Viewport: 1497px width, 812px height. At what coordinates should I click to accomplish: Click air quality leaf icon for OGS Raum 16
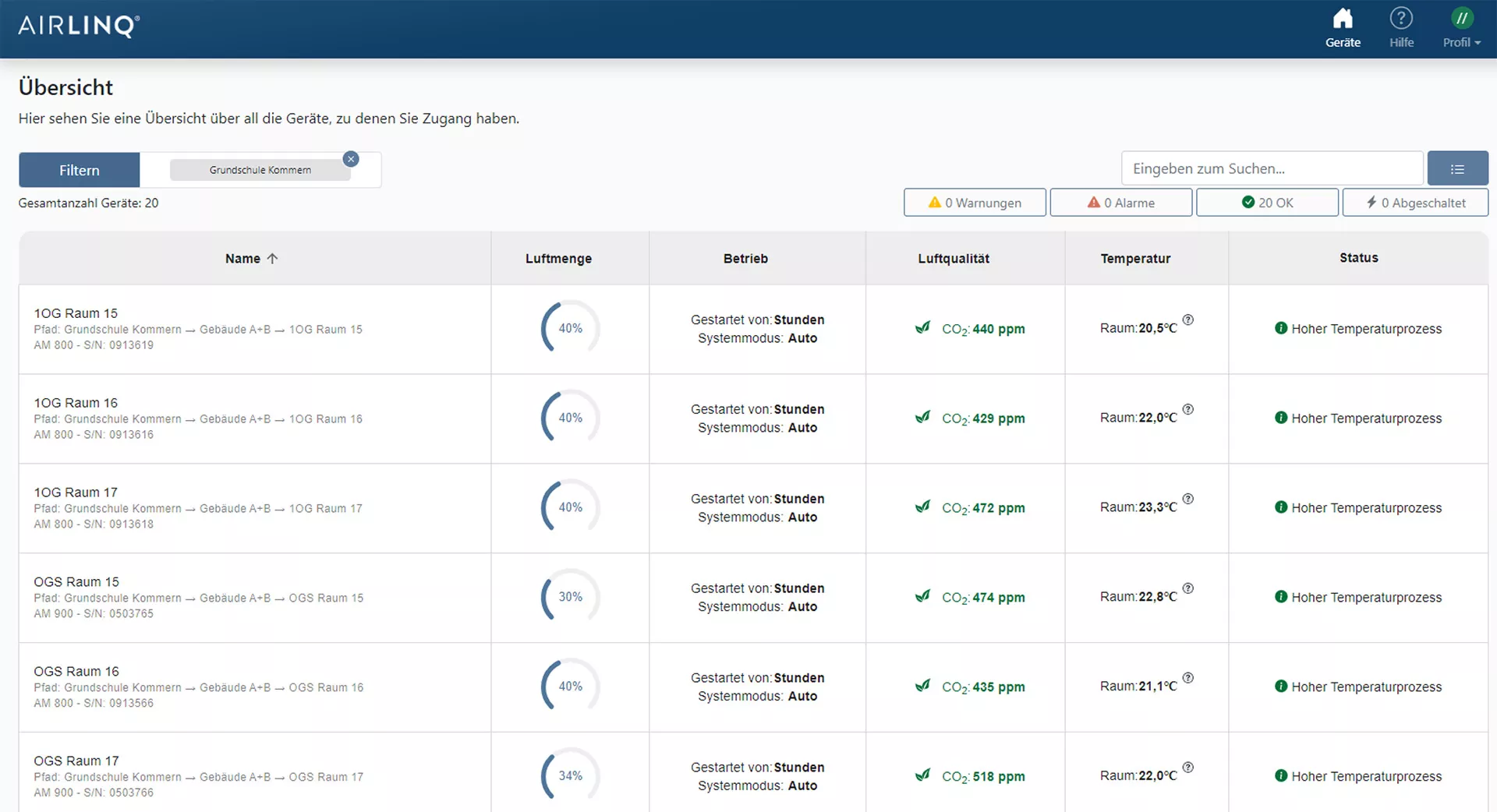click(922, 686)
